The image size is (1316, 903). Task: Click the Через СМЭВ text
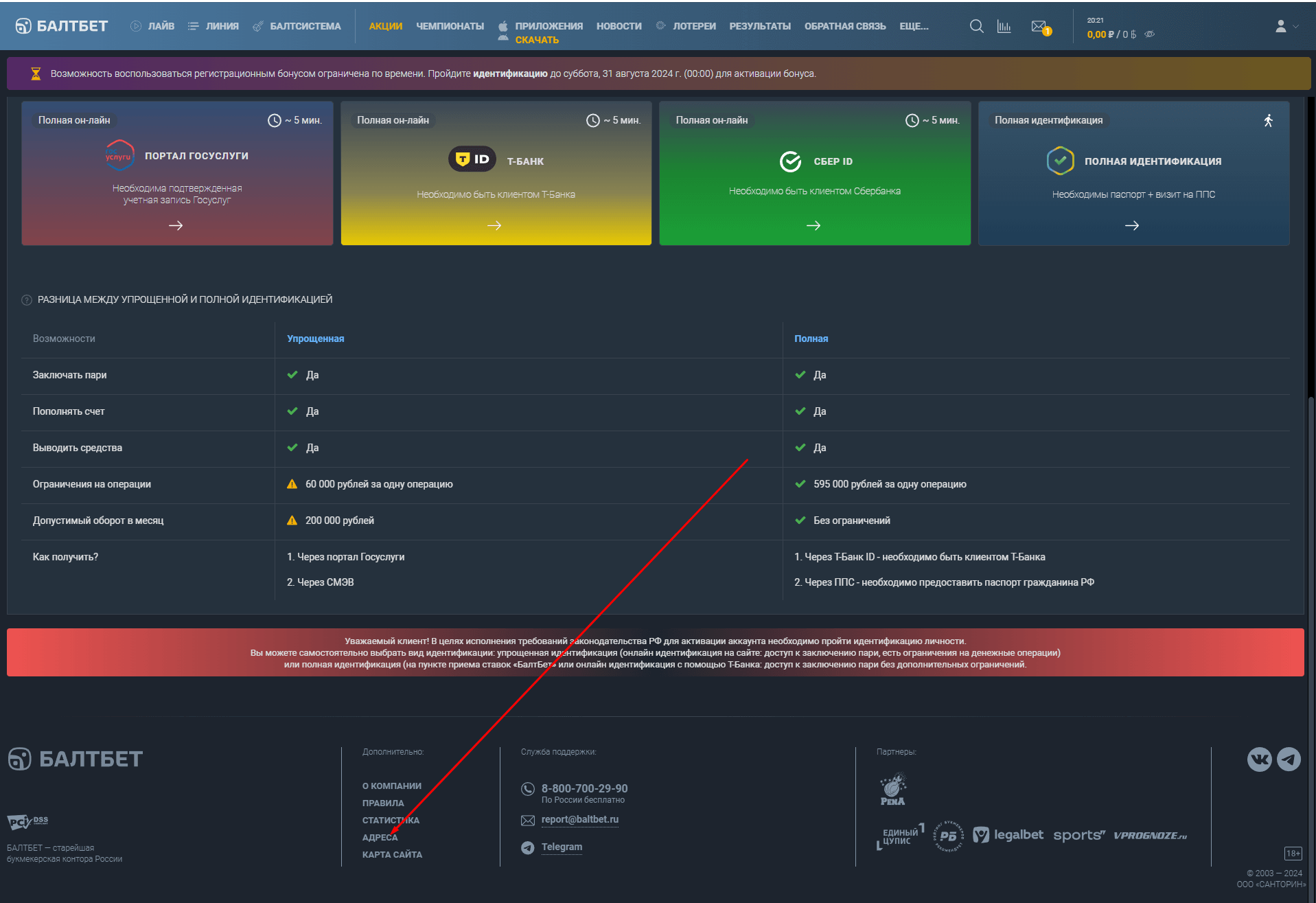(321, 582)
